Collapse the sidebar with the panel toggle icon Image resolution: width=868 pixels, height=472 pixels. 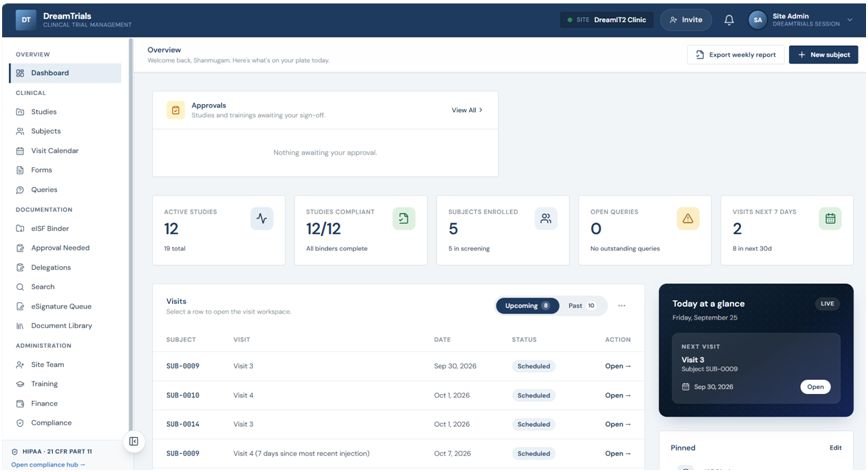133,441
